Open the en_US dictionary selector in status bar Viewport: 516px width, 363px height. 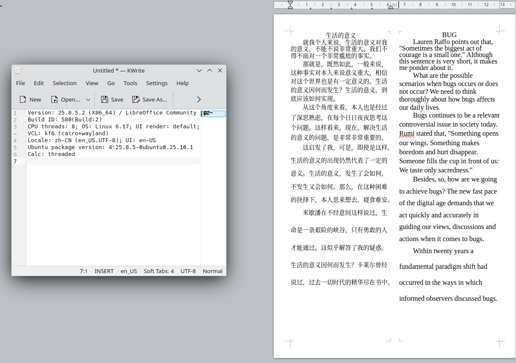(129, 271)
